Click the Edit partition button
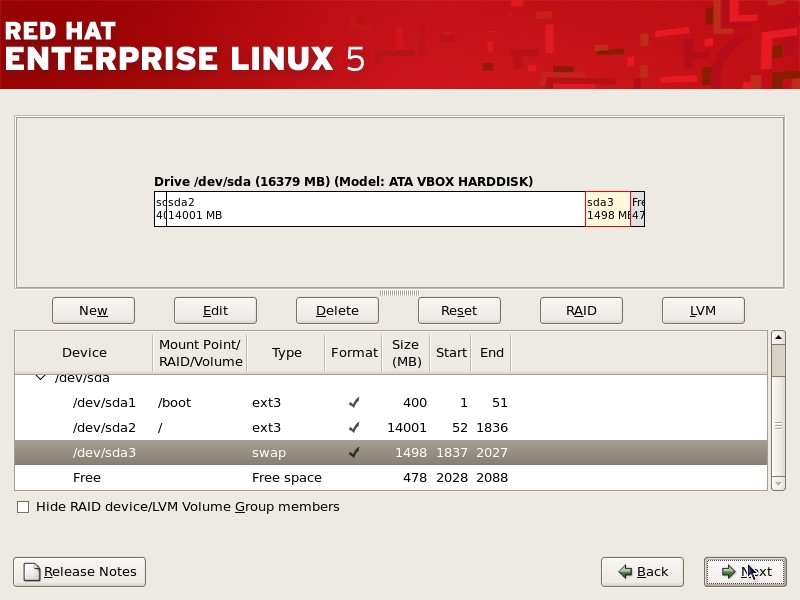The height and width of the screenshot is (600, 800). 215,310
